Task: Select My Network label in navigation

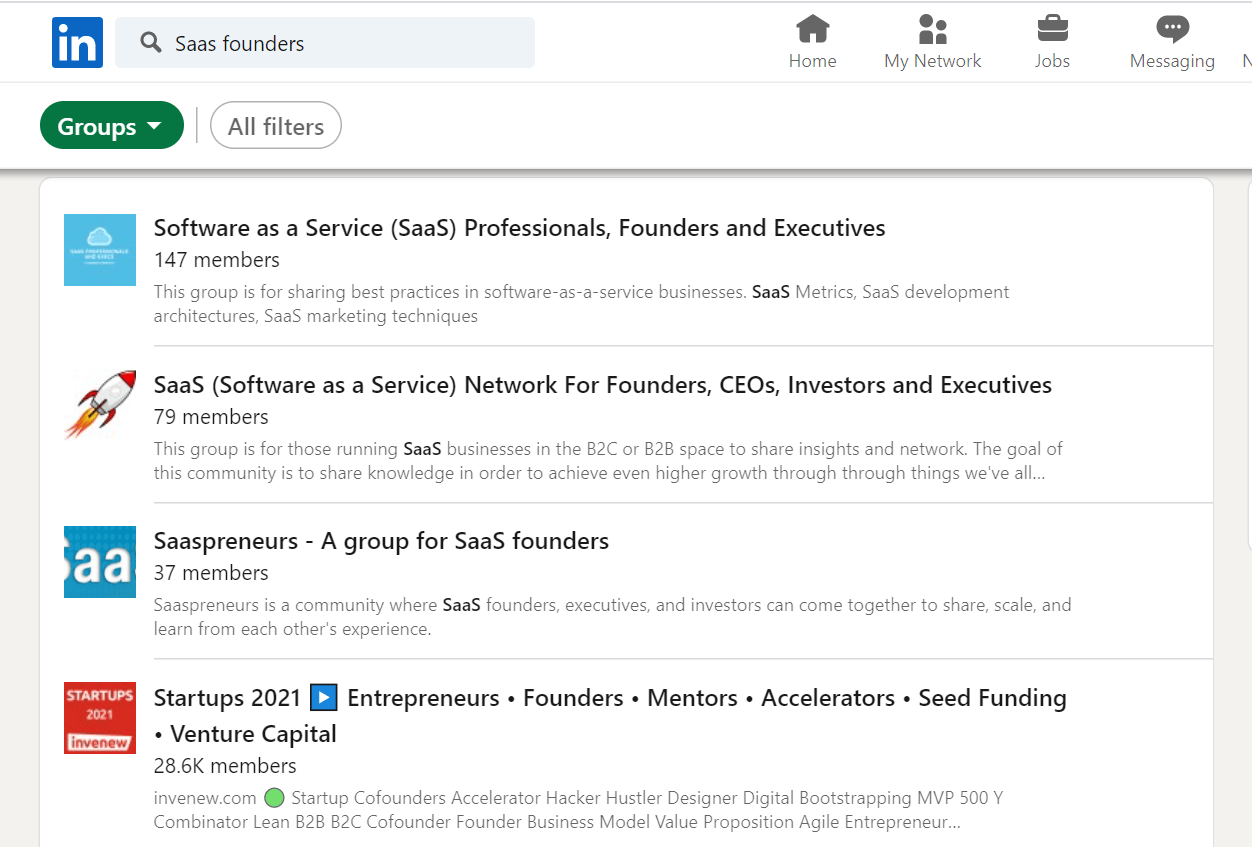Action: (x=932, y=61)
